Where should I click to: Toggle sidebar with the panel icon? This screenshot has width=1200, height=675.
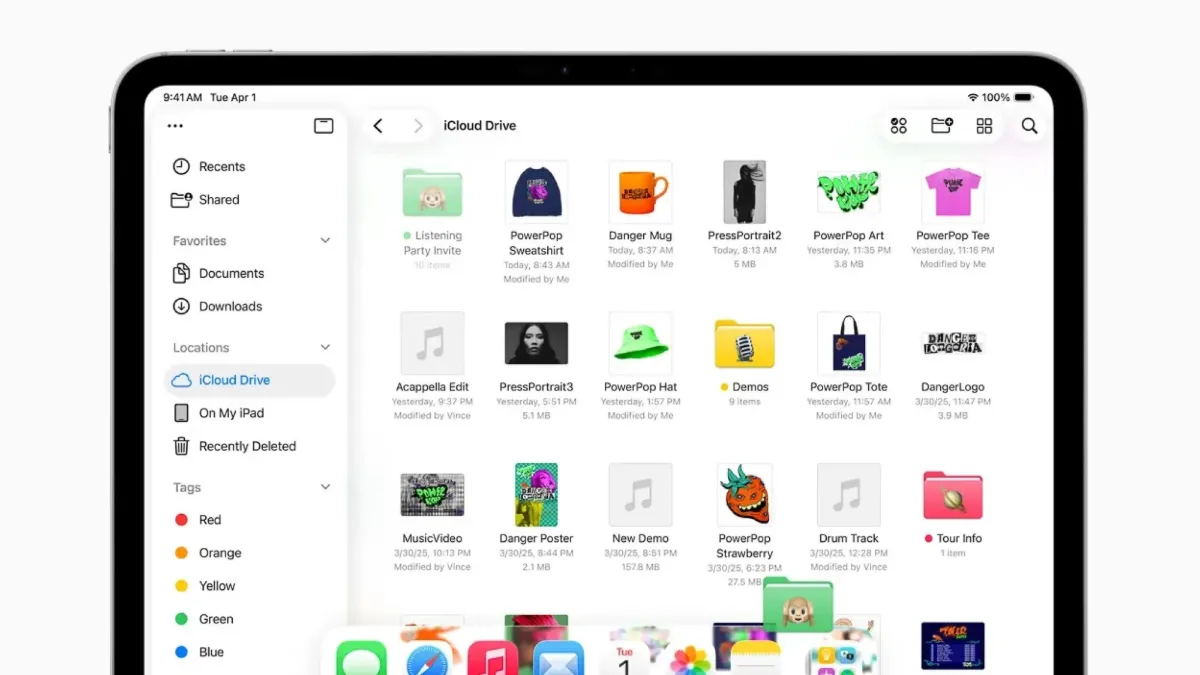[x=323, y=126]
